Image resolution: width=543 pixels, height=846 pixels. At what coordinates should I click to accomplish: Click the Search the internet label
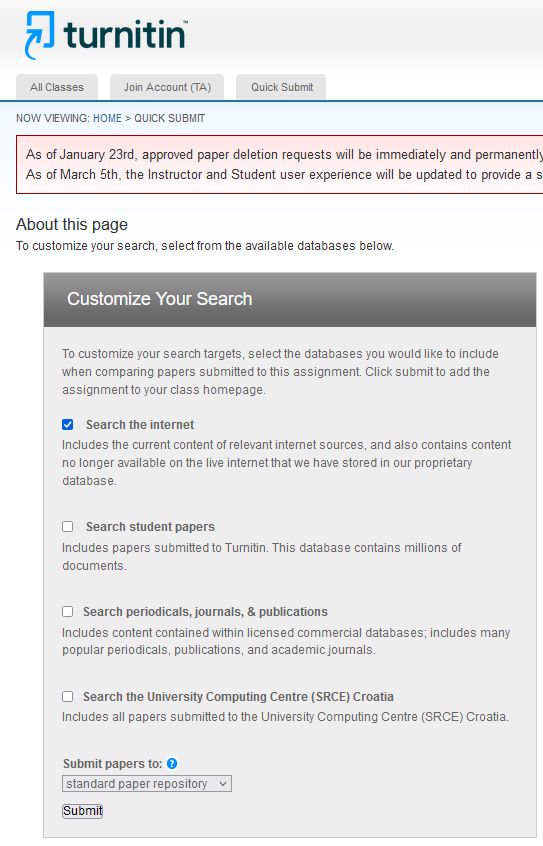[140, 425]
